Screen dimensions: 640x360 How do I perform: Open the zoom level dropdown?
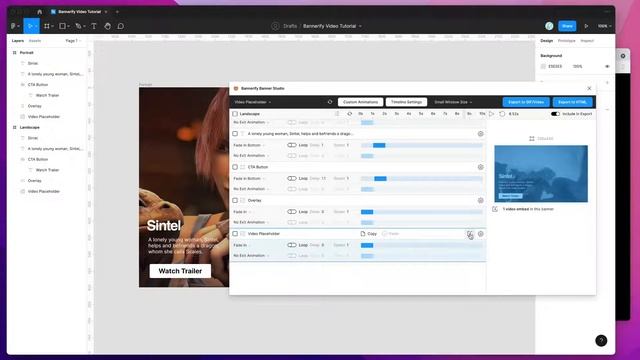coord(604,26)
